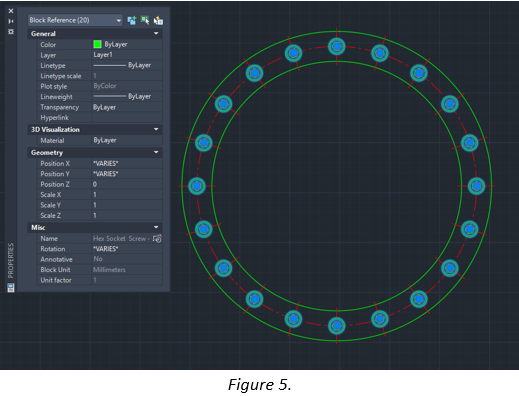This screenshot has height=396, width=519.
Task: Select the Linetype scale row label
Action: point(61,76)
